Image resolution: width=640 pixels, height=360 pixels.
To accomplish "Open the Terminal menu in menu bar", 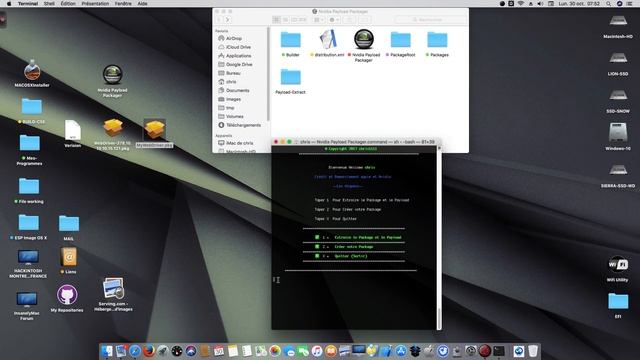I will [x=28, y=3].
